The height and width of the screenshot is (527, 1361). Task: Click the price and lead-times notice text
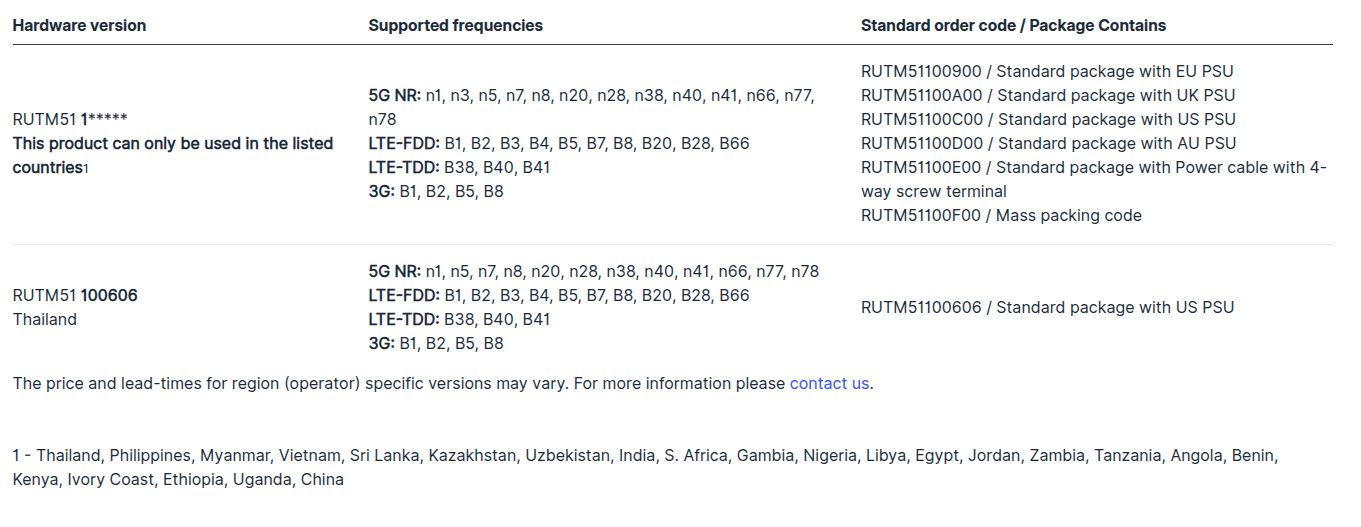tap(400, 383)
